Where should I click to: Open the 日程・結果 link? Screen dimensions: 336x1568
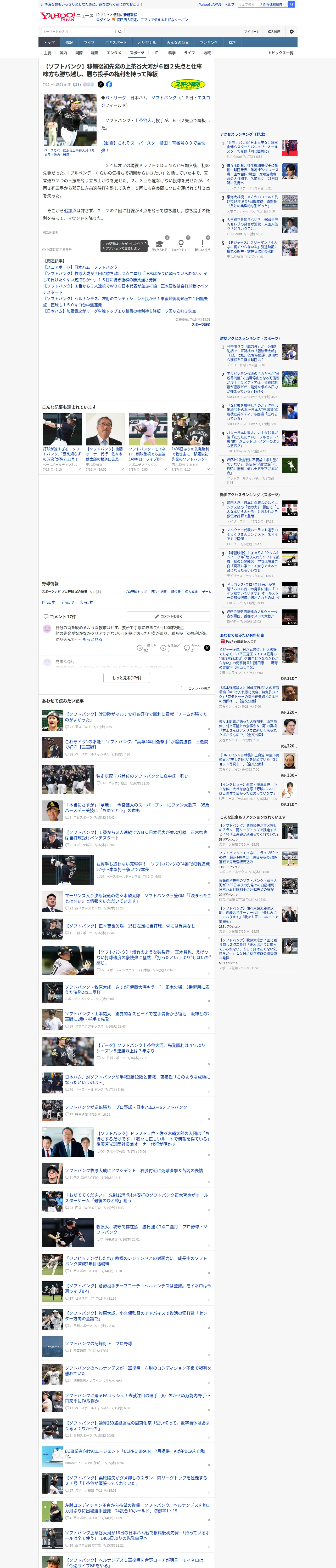[159, 592]
